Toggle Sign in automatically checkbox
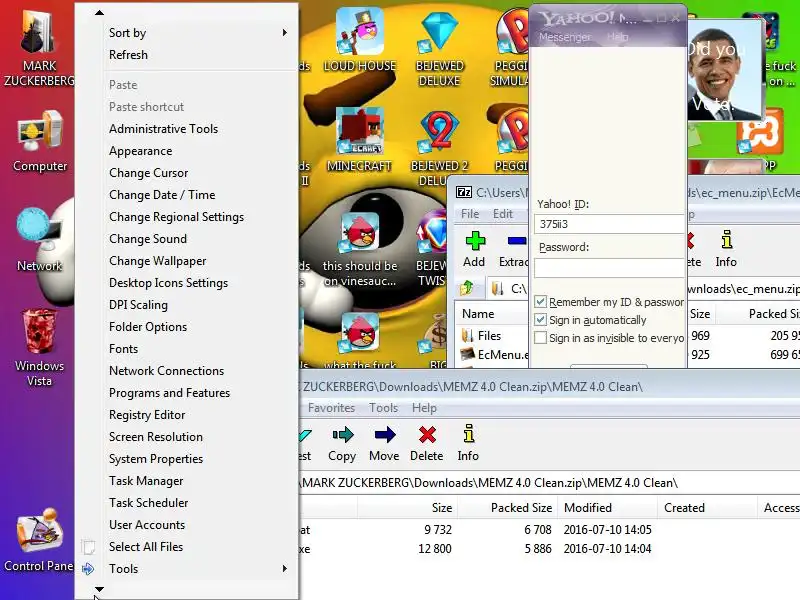Viewport: 800px width, 600px height. 540,319
